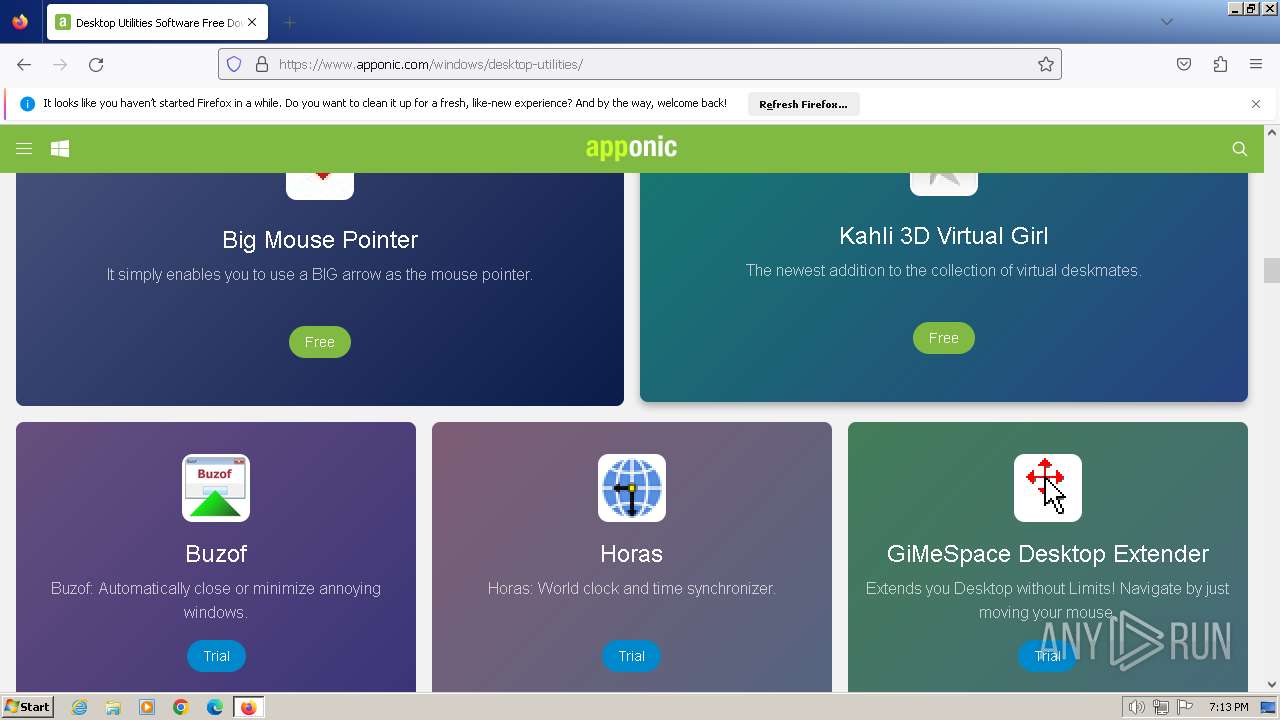Click the Kahli 3D Virtual Girl icon
The width and height of the screenshot is (1280, 720).
coord(944,184)
